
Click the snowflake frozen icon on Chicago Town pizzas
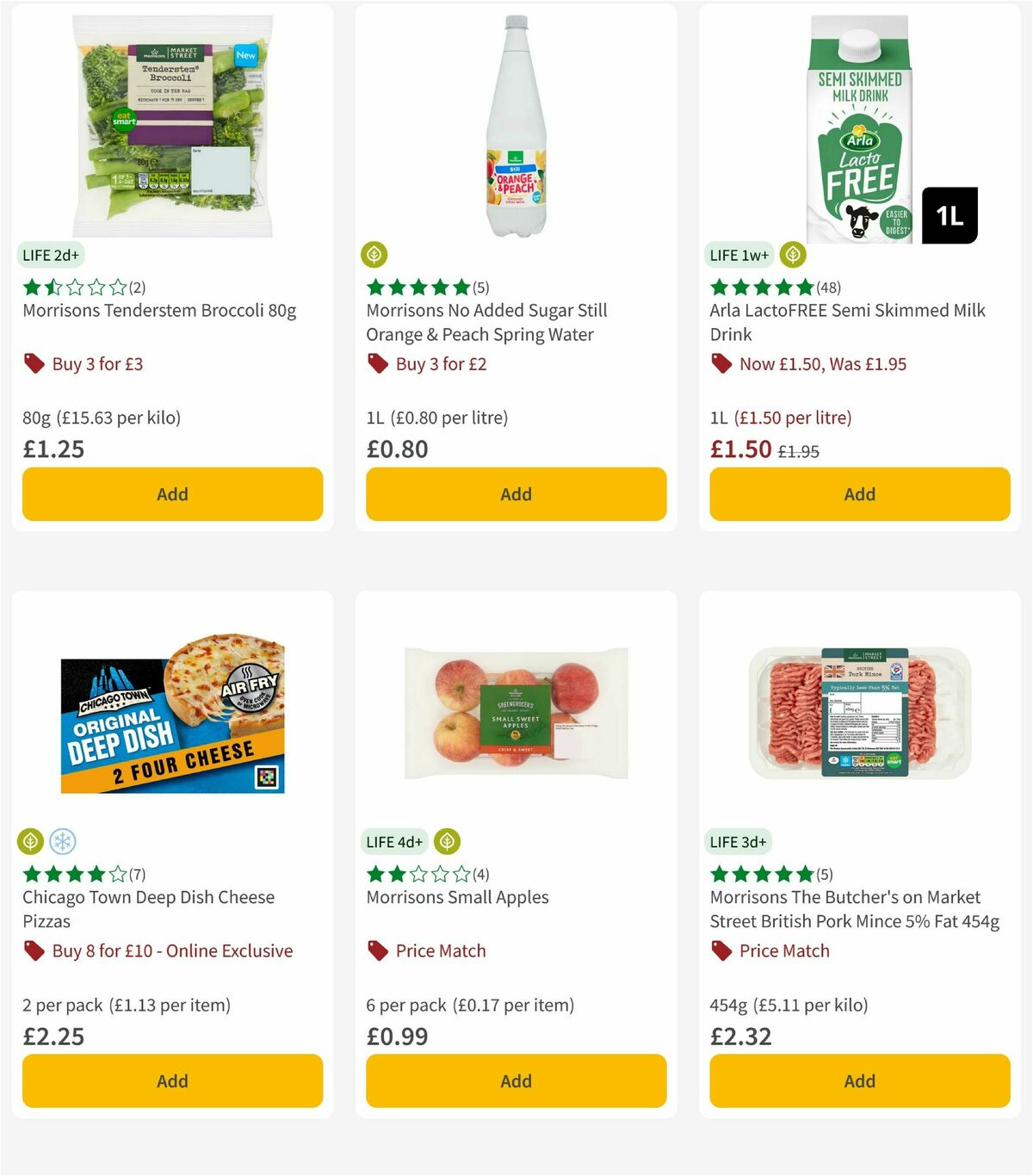pyautogui.click(x=63, y=841)
